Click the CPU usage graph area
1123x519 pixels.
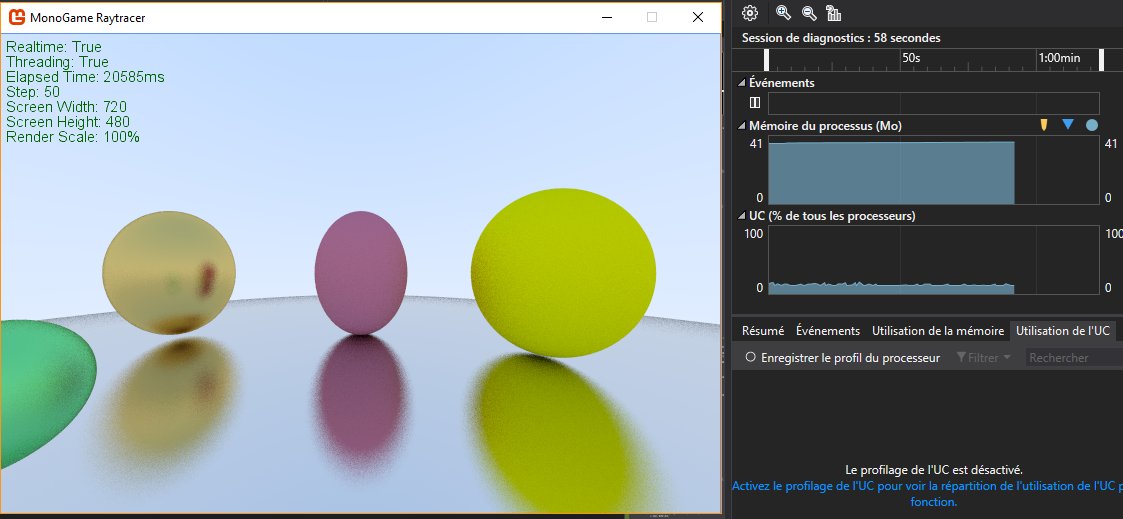(933, 260)
